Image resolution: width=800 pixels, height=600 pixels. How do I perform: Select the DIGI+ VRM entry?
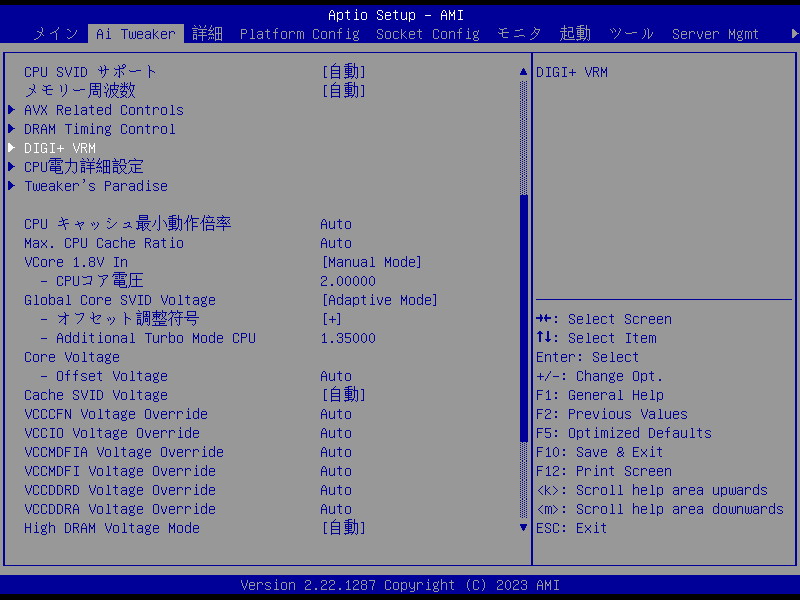pyautogui.click(x=60, y=148)
